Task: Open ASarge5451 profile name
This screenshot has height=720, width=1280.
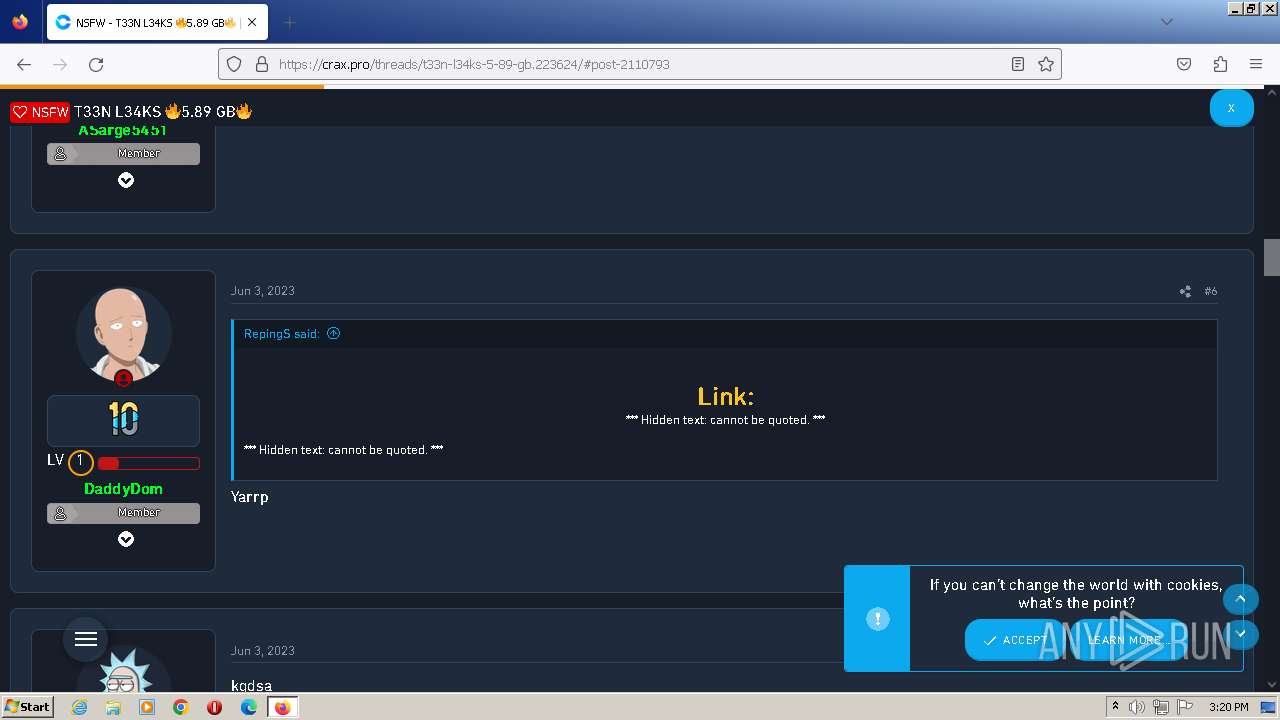Action: 123,131
